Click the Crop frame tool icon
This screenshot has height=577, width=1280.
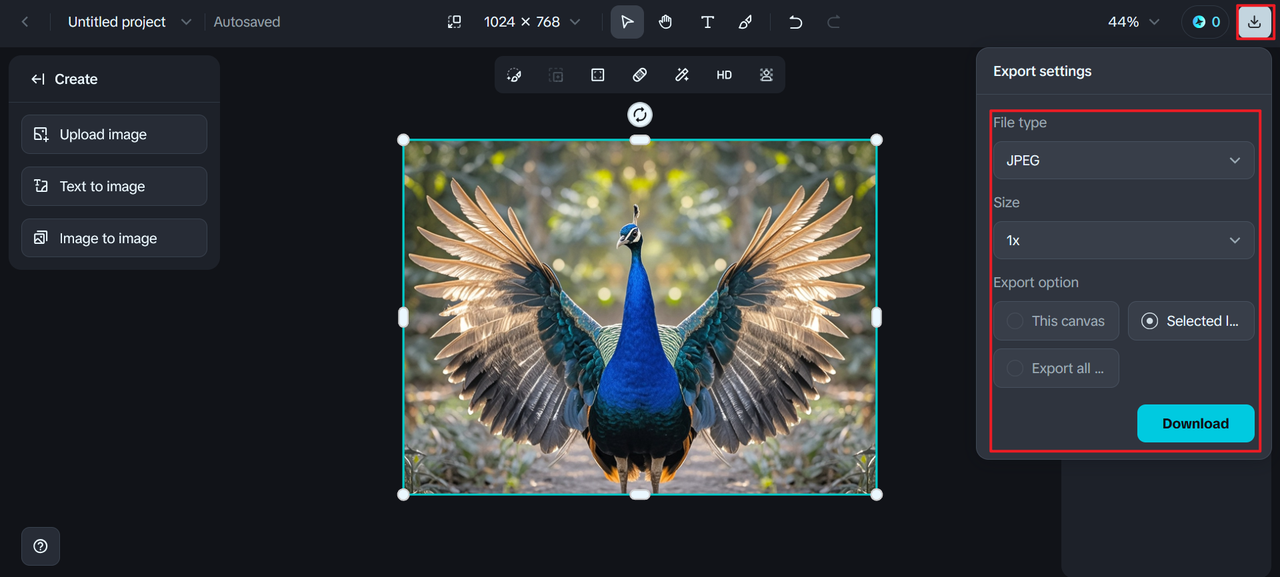pos(598,75)
